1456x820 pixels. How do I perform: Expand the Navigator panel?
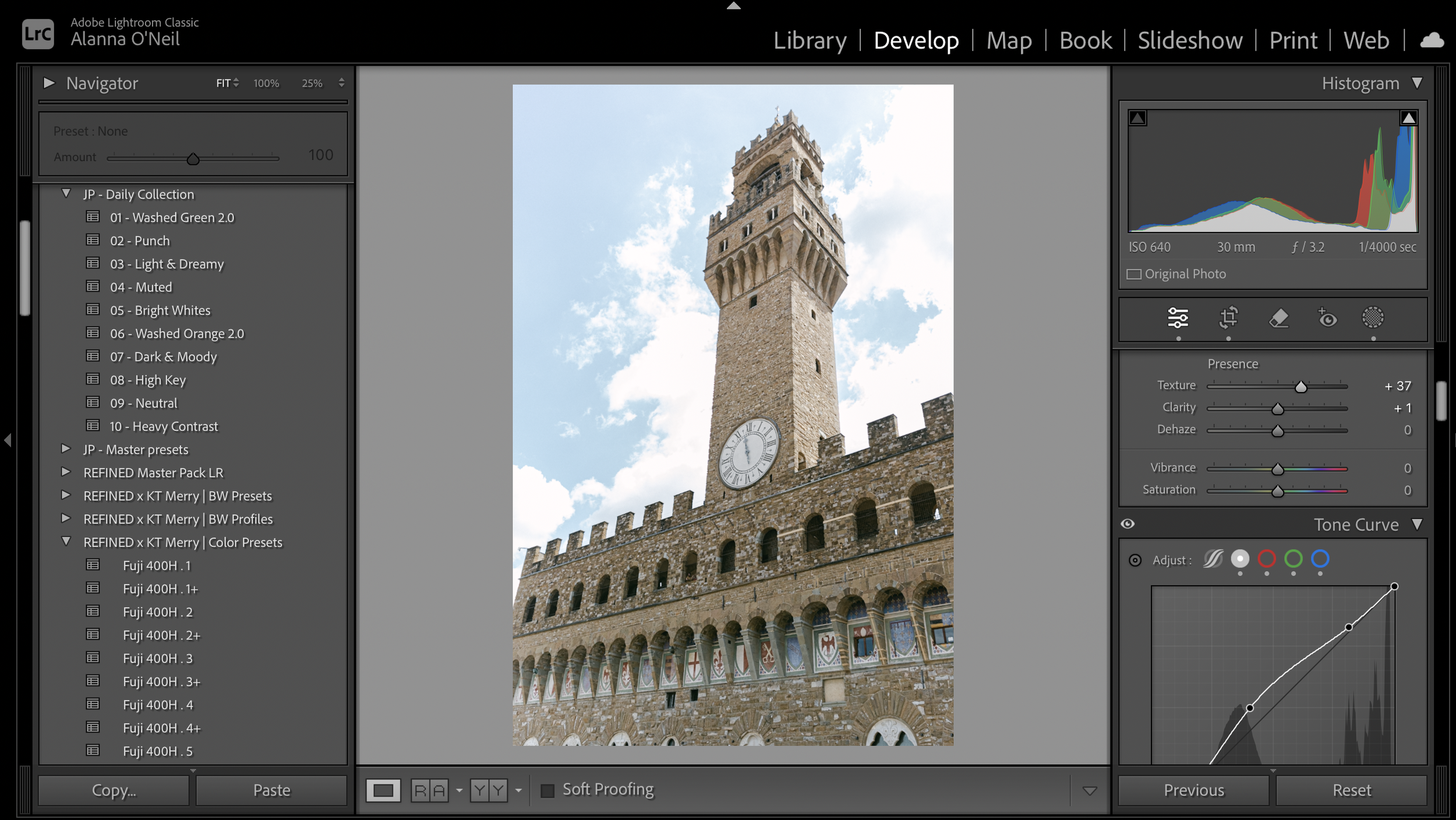[x=50, y=83]
